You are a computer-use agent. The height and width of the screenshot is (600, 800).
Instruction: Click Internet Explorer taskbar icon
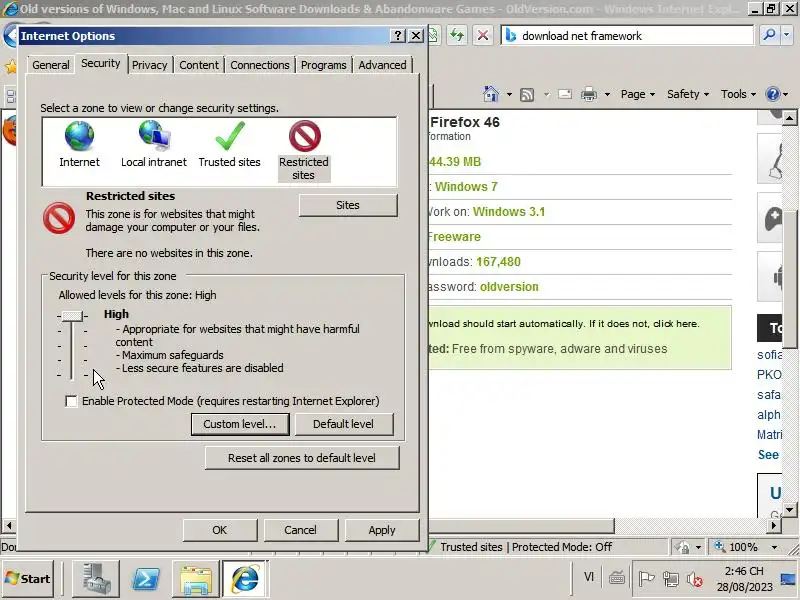(245, 579)
